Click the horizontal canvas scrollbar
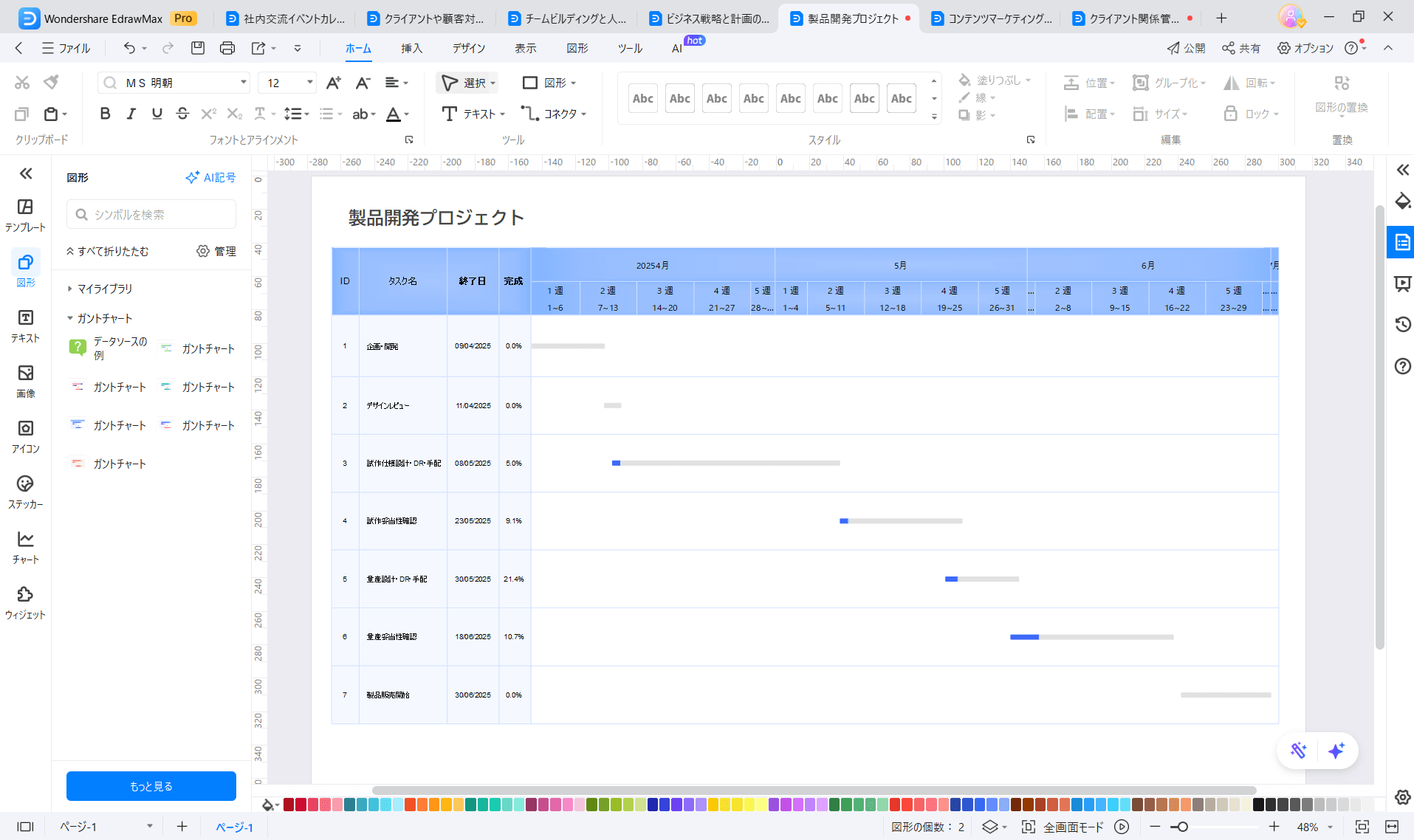Screen dimensions: 1414x840 (x=813, y=791)
